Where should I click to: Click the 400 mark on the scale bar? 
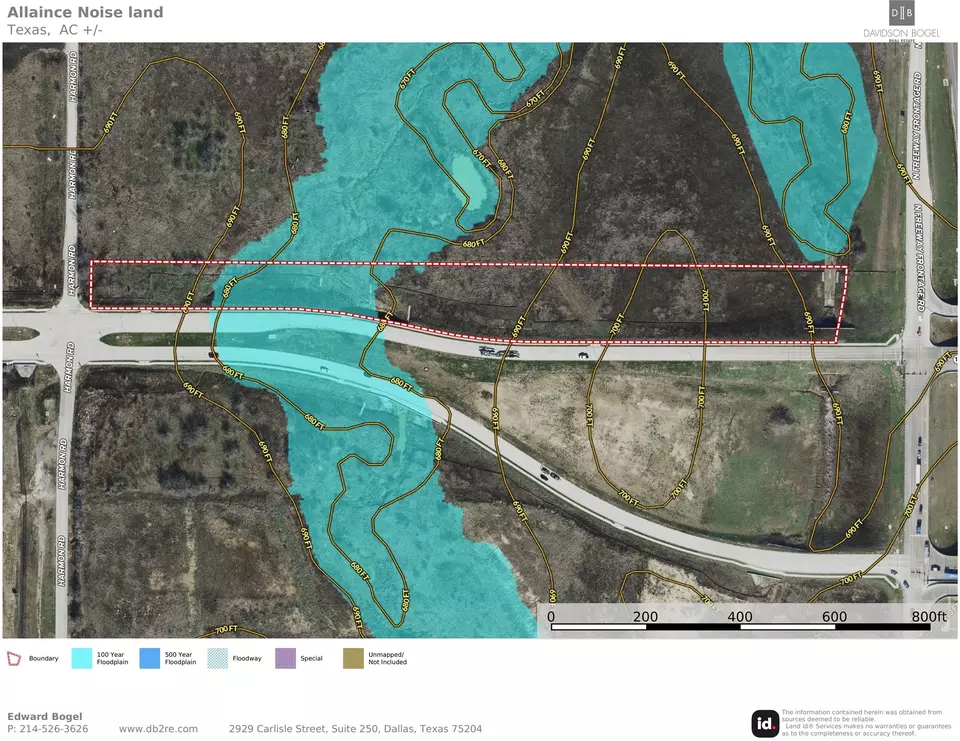click(x=740, y=616)
